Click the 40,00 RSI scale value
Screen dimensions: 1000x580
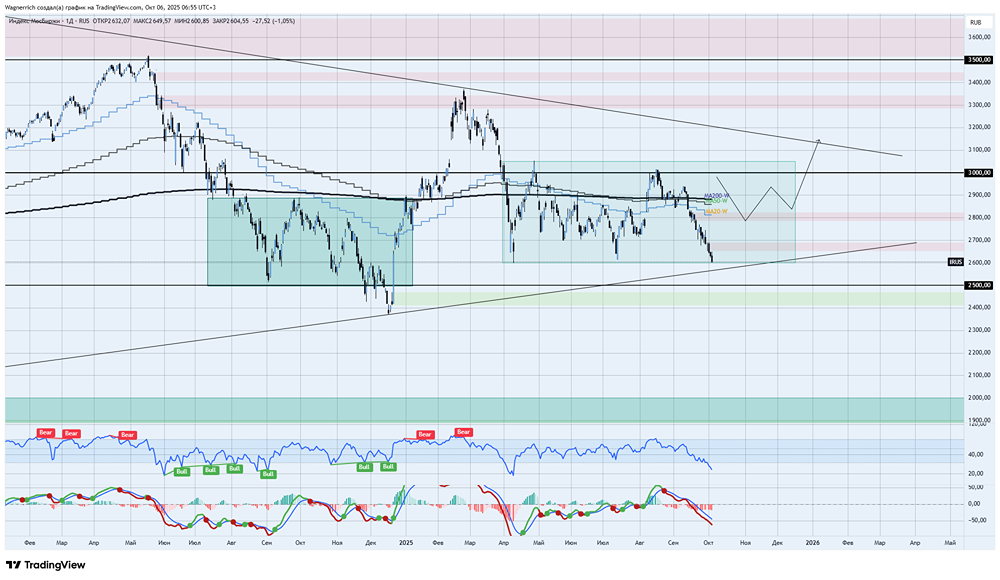pos(975,455)
